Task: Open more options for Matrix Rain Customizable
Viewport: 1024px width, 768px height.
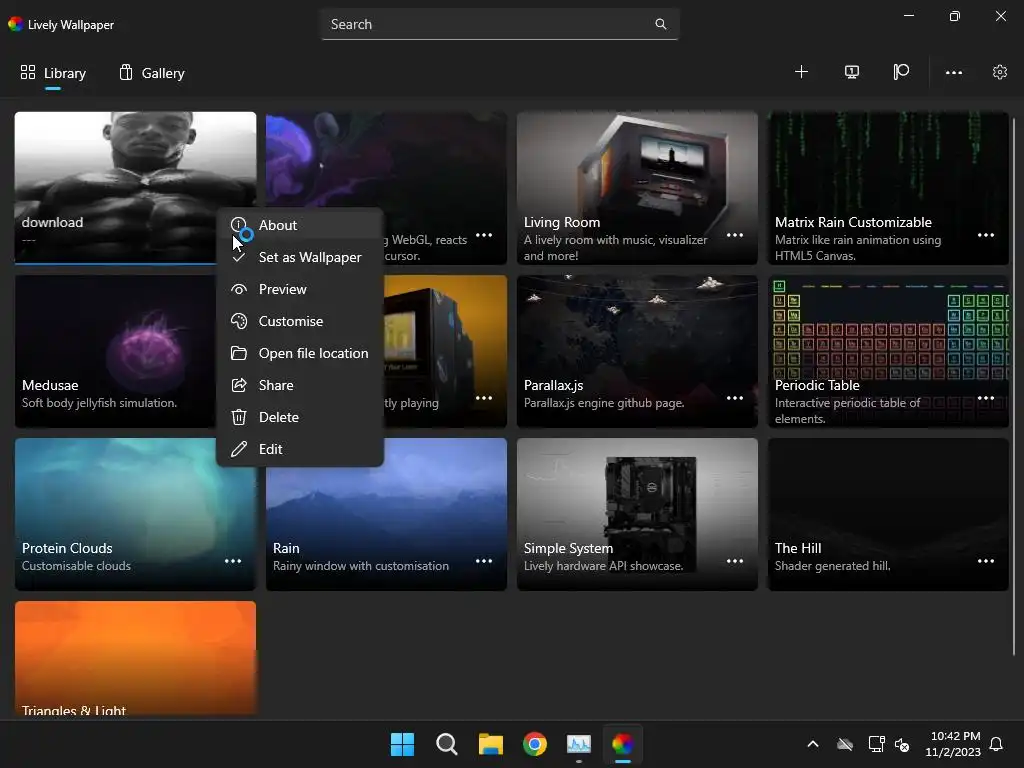Action: (985, 235)
